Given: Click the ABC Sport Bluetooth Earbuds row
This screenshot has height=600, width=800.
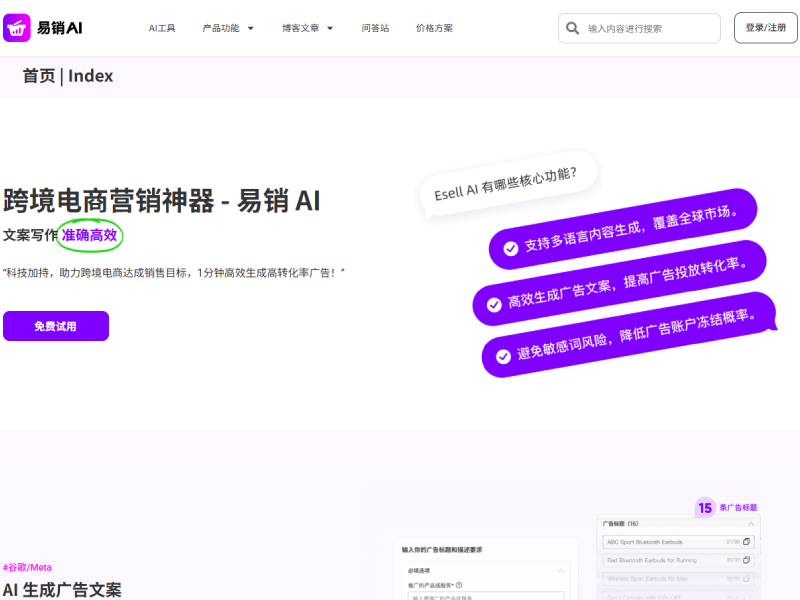Looking at the screenshot, I should [678, 542].
